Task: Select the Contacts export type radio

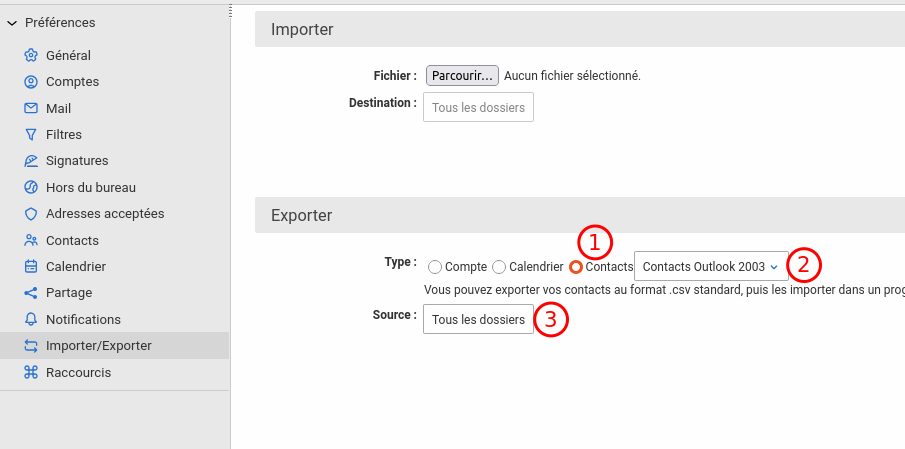Action: click(x=576, y=267)
